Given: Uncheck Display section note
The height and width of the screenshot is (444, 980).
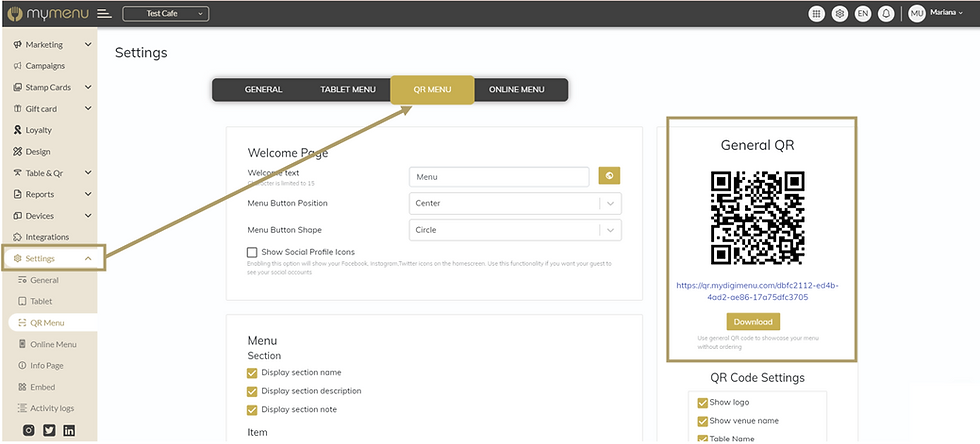Looking at the screenshot, I should tap(252, 410).
